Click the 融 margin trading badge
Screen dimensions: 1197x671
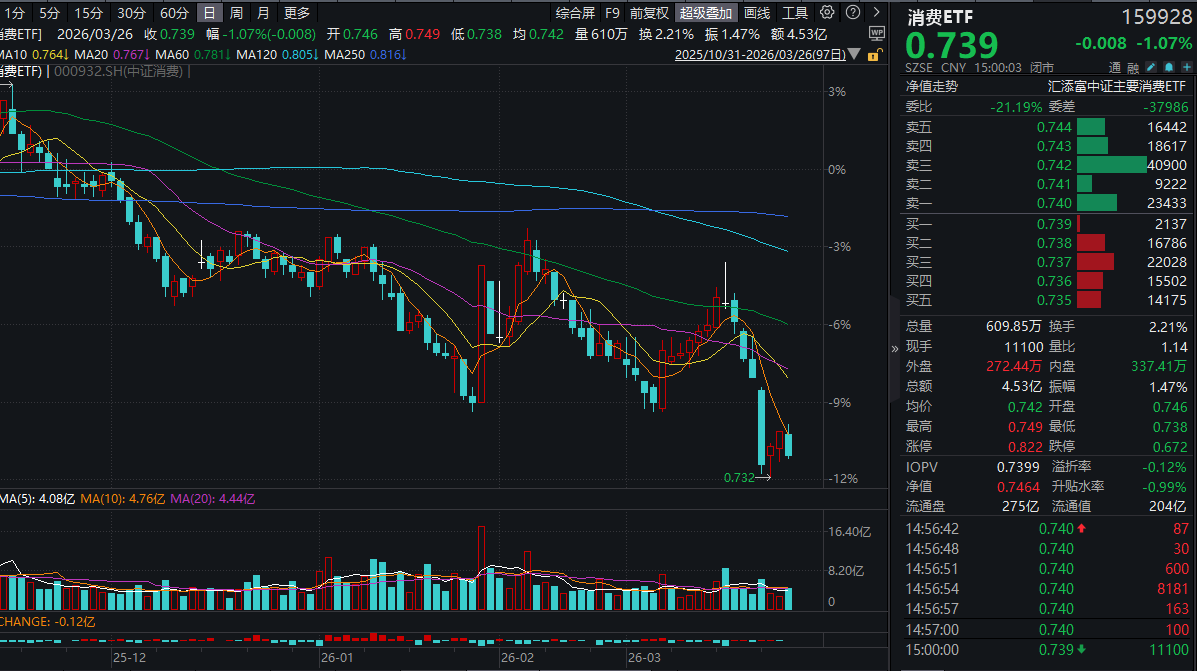(x=1133, y=68)
